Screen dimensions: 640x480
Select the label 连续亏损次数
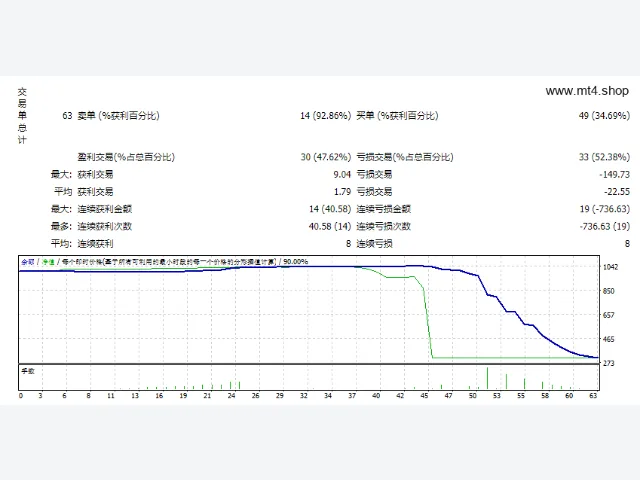(383, 227)
